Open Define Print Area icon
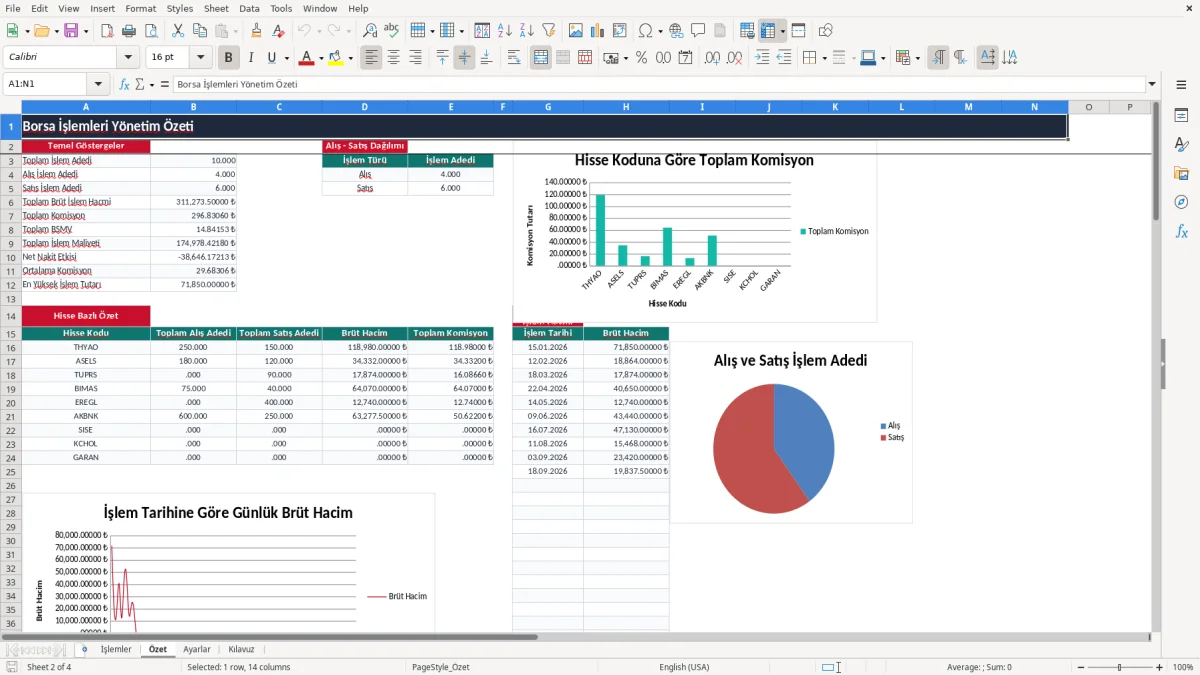Image resolution: width=1200 pixels, height=675 pixels. point(747,31)
